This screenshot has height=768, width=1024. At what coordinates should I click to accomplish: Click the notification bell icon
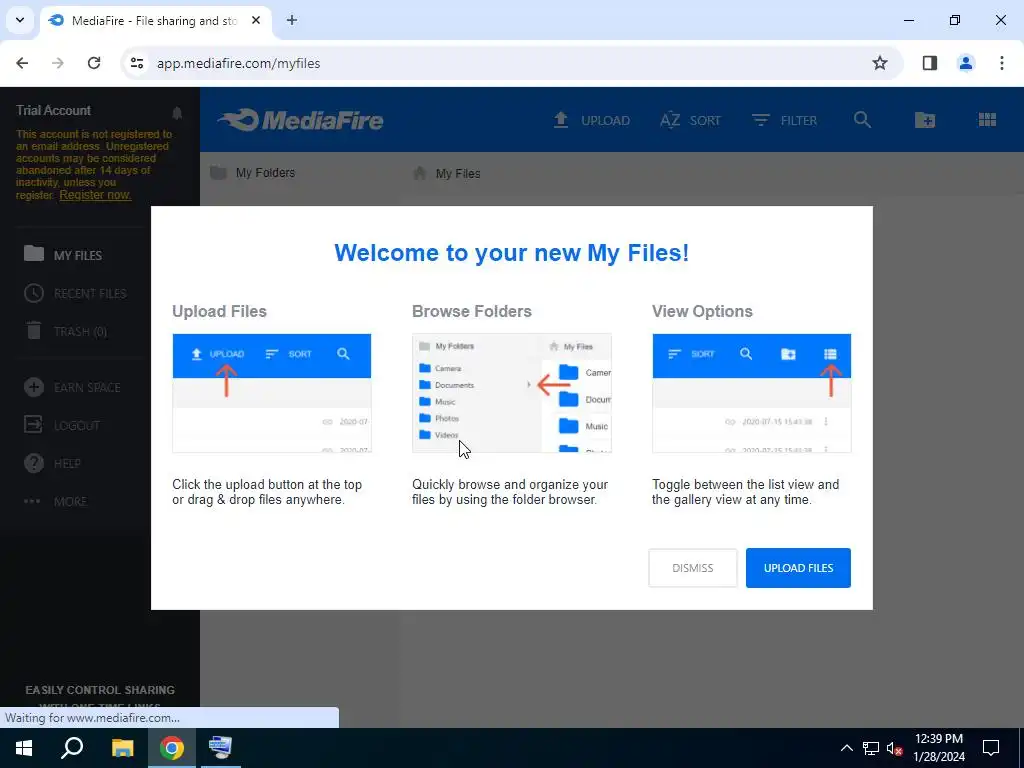pos(177,113)
